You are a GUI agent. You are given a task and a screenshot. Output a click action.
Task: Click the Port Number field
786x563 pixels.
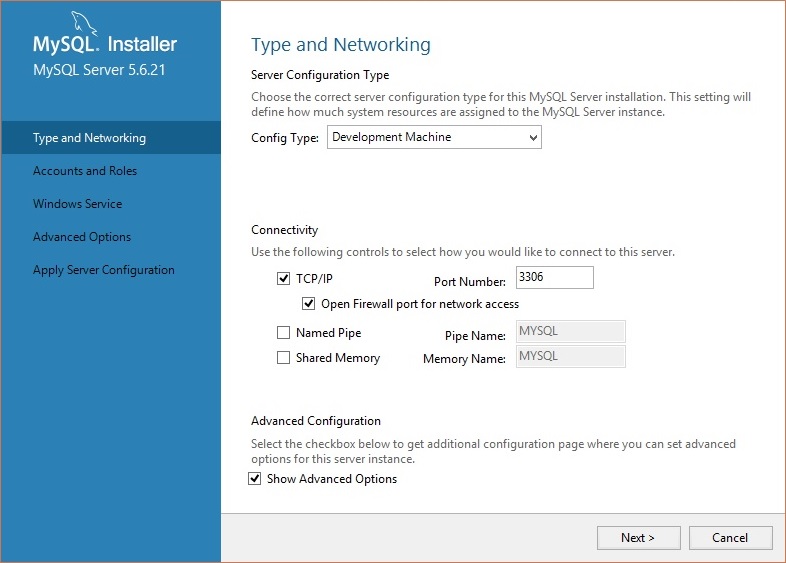pyautogui.click(x=554, y=277)
